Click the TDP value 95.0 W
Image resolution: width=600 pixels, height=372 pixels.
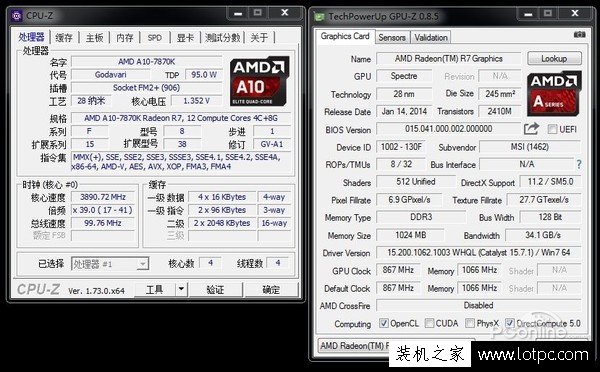point(204,75)
